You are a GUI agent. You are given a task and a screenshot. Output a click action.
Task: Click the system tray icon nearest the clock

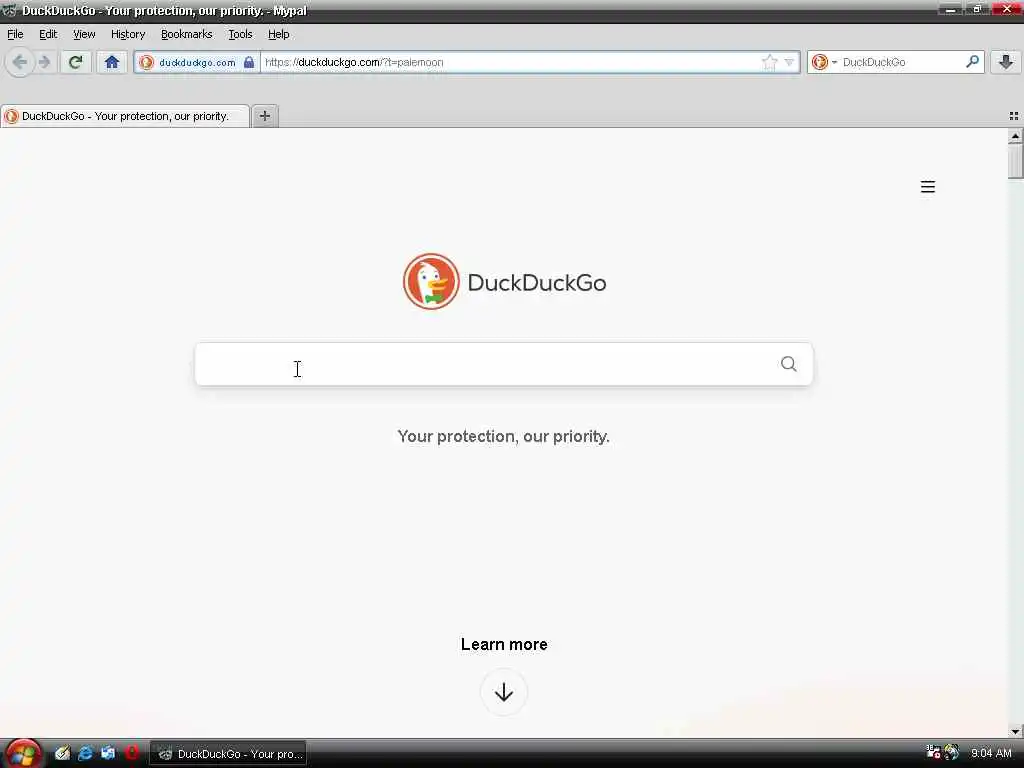[x=951, y=753]
